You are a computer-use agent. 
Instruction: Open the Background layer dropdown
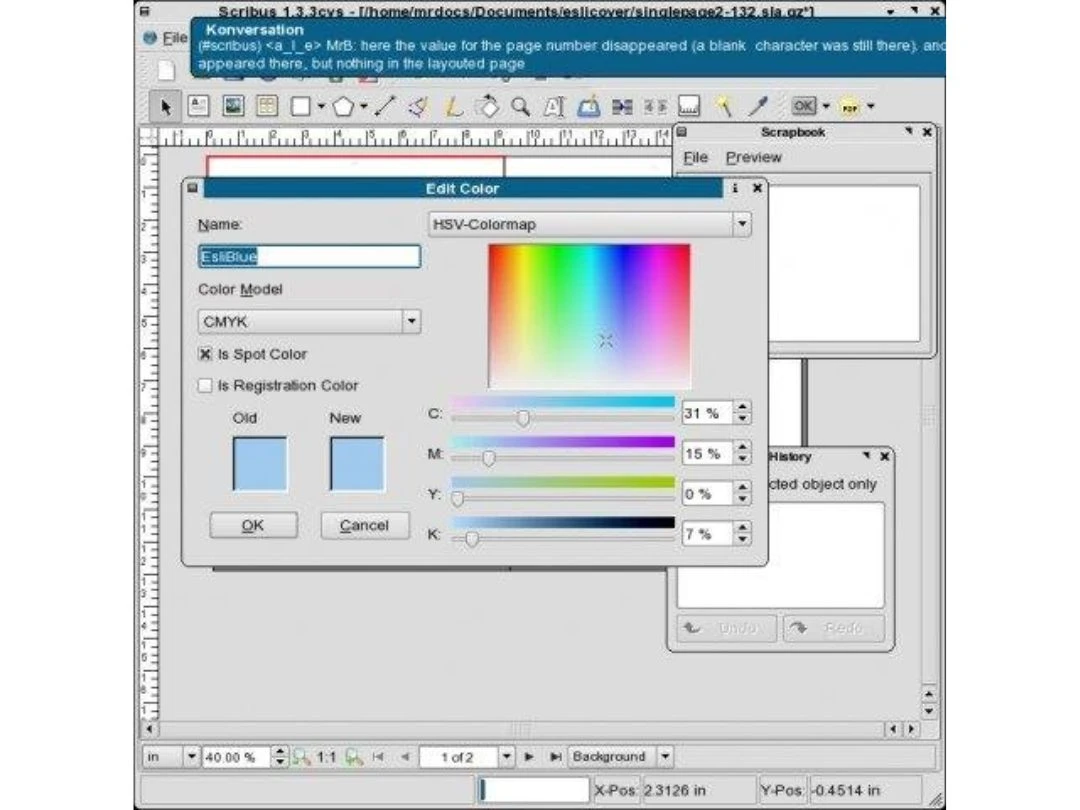665,757
